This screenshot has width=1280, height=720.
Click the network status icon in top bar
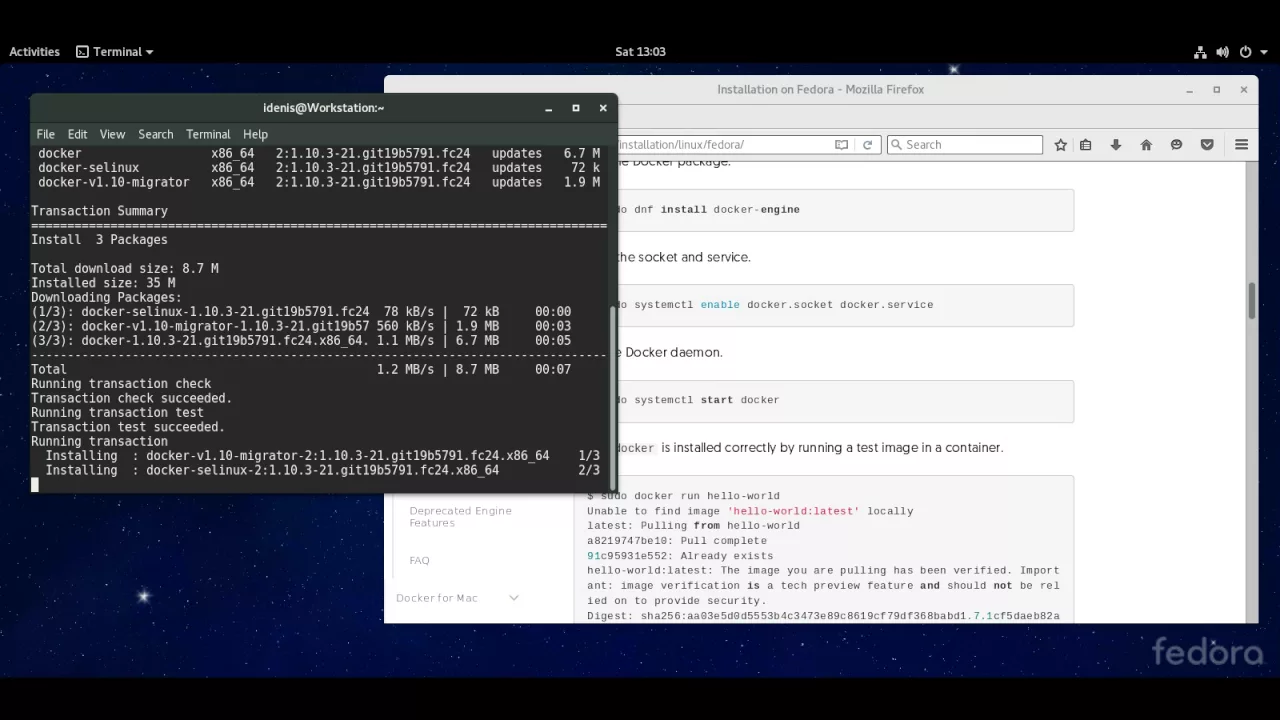click(1200, 52)
